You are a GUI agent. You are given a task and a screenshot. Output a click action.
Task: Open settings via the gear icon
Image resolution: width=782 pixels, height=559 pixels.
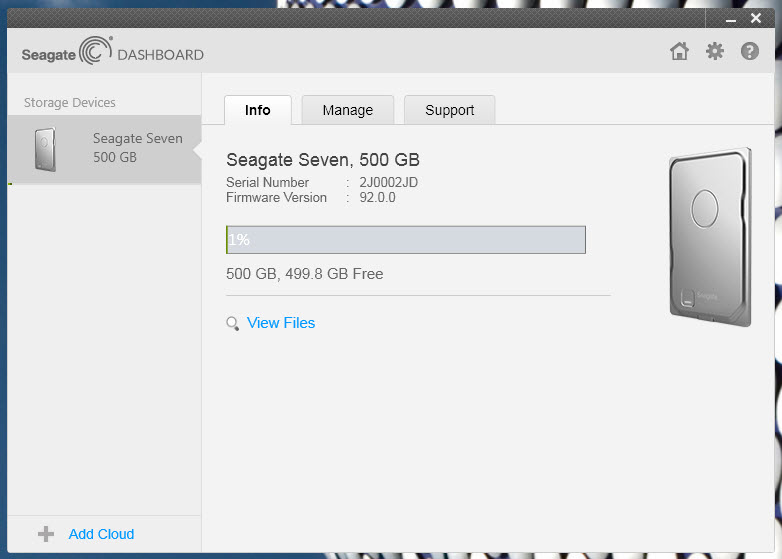tap(715, 51)
